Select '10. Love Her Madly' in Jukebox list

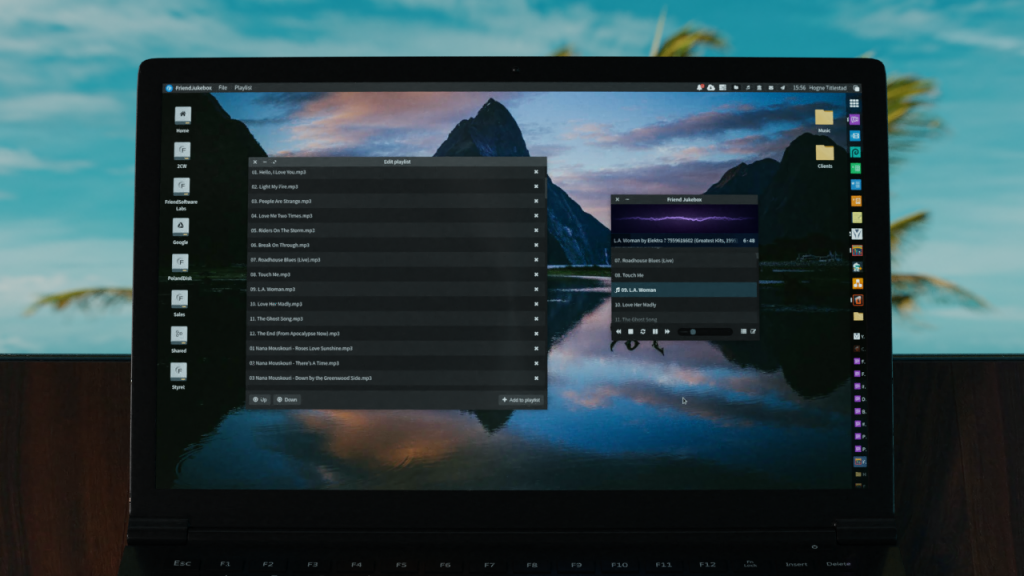click(x=684, y=304)
